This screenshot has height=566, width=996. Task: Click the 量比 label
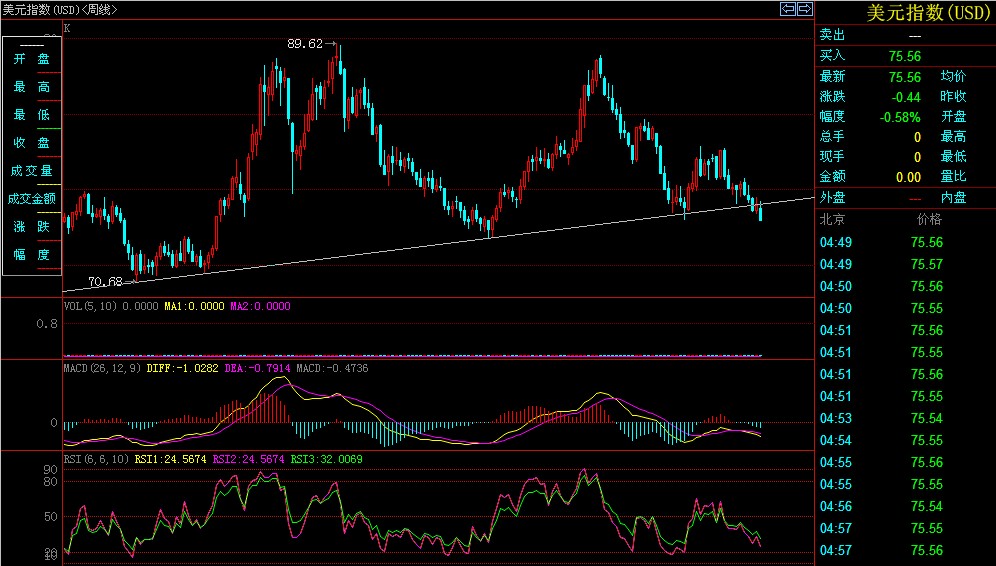953,177
